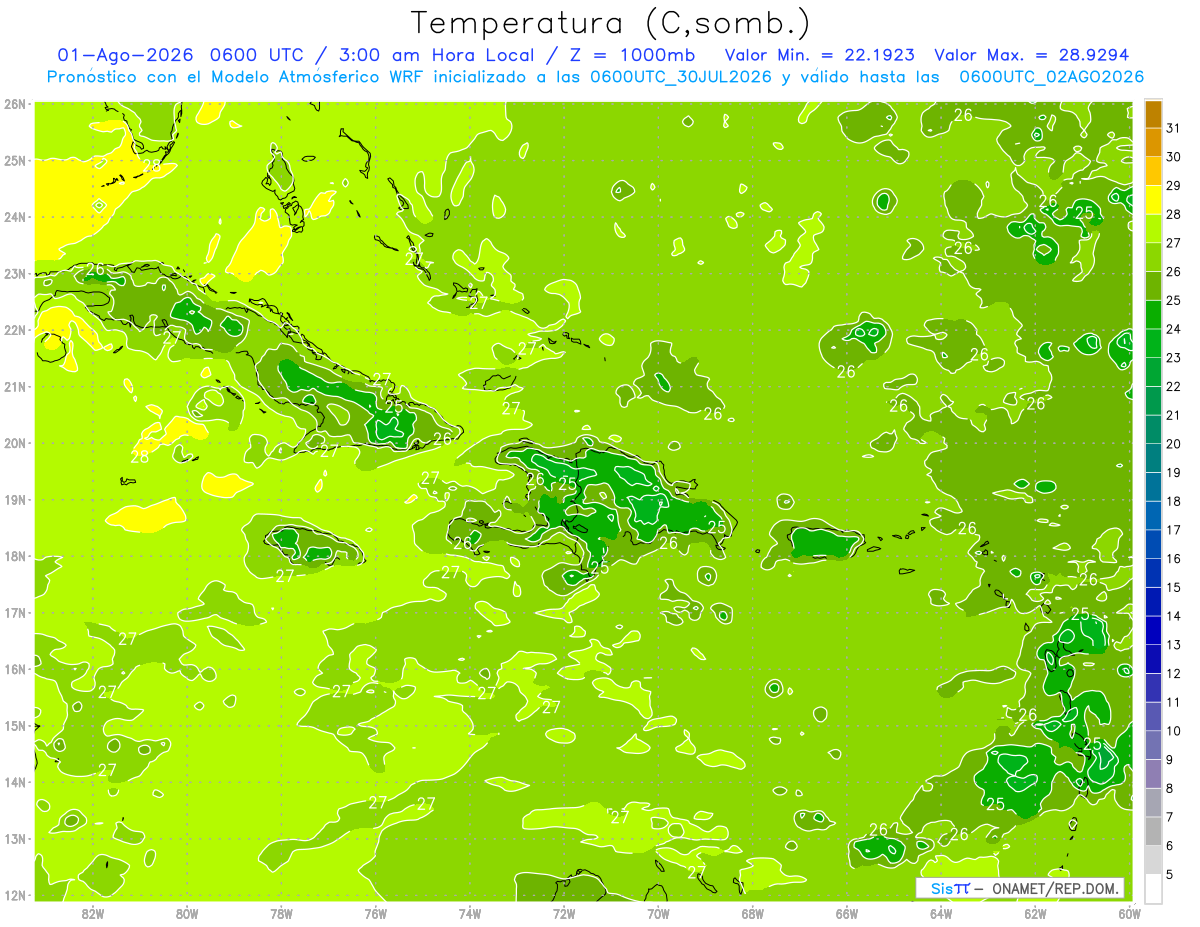Click the legend value "5" on the colorbar
This screenshot has height=927, width=1200.
pos(1171,874)
